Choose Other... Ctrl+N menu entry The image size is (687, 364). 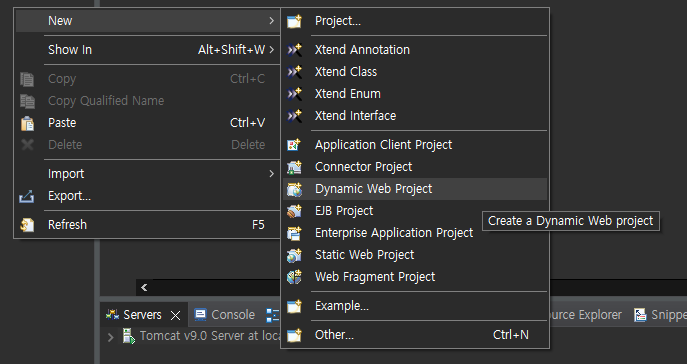[415, 335]
